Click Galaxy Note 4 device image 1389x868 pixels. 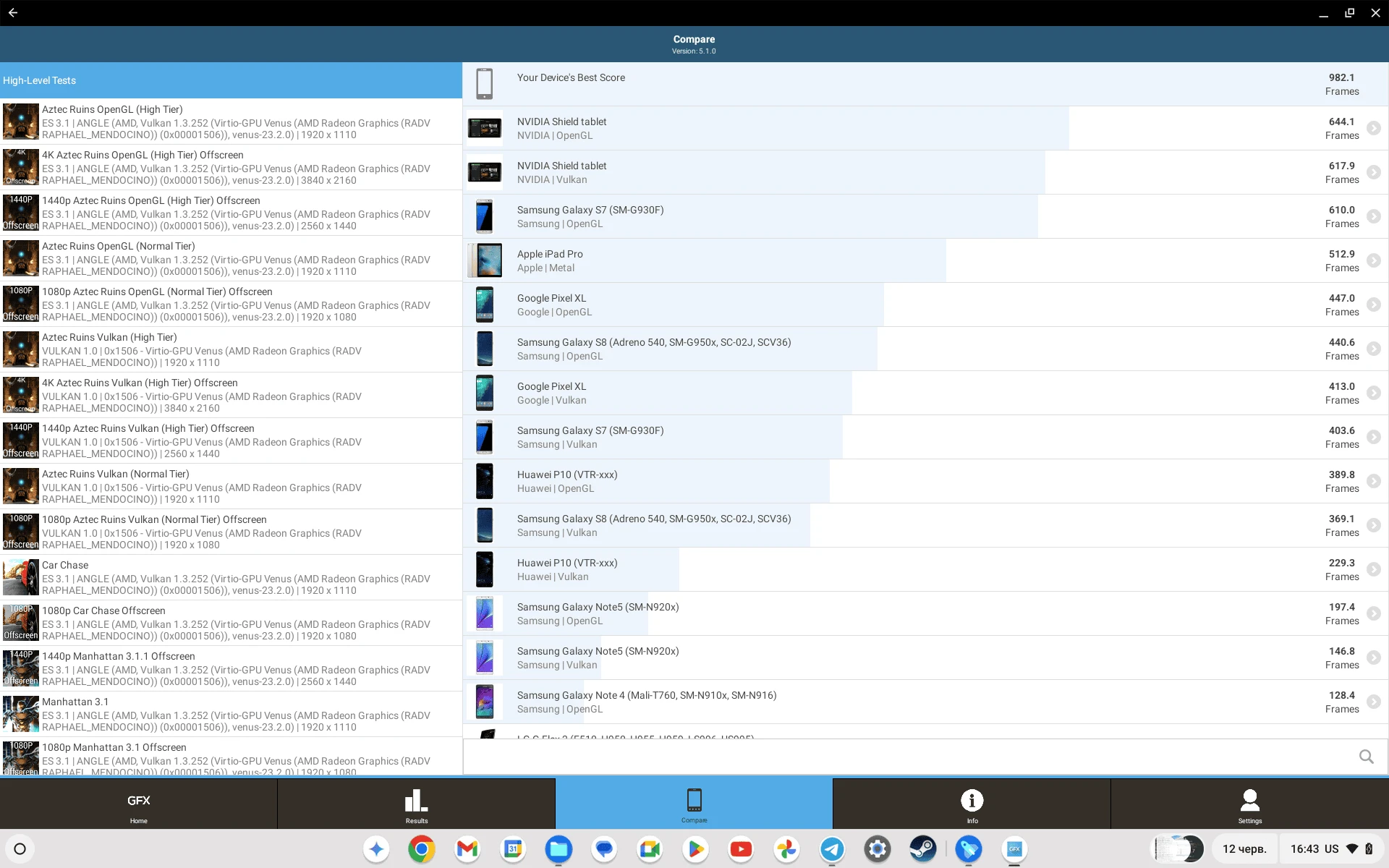(x=484, y=702)
